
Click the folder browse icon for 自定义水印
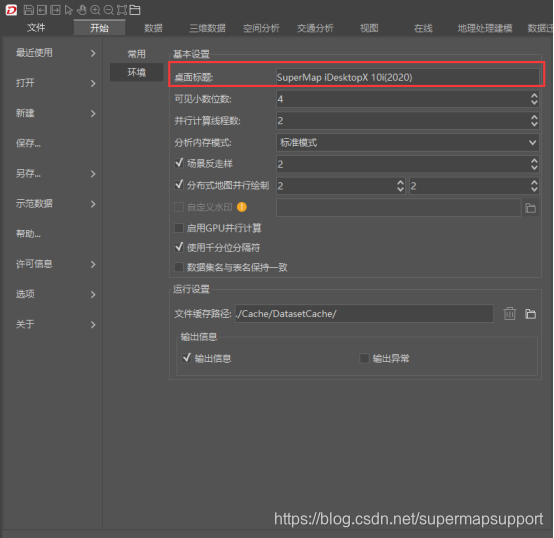click(x=530, y=208)
